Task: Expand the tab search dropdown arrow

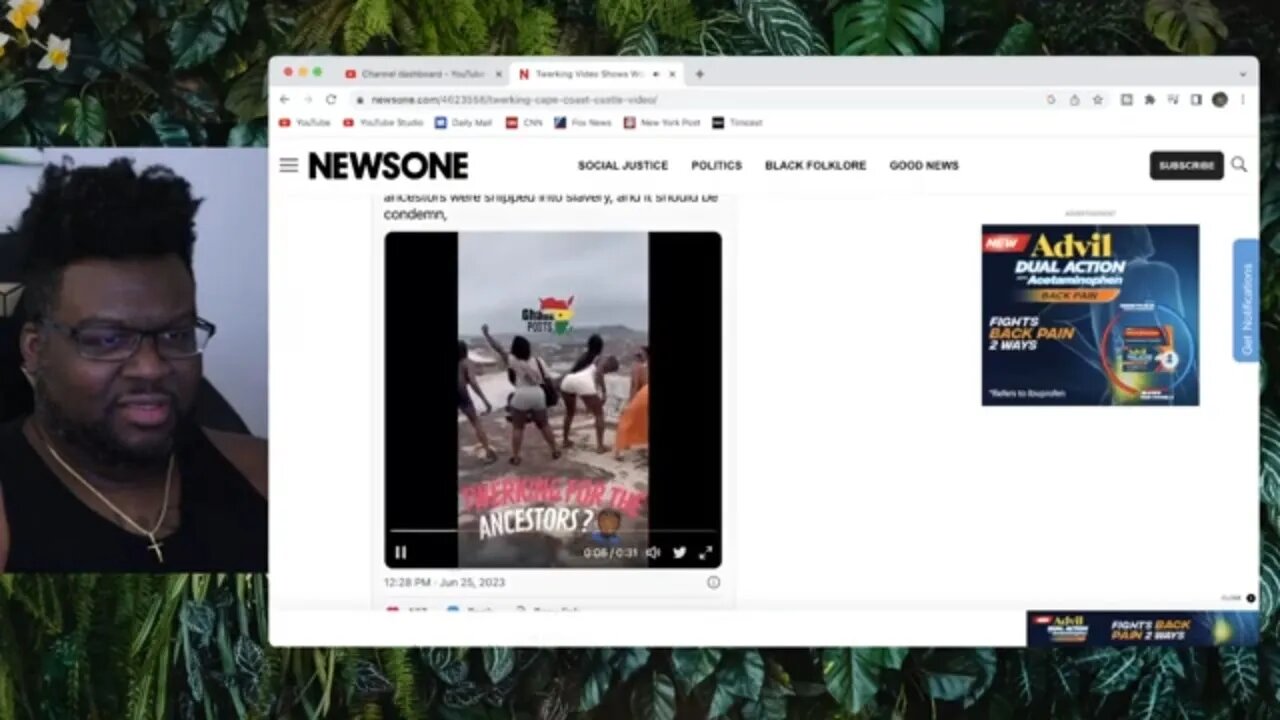Action: 1243,74
